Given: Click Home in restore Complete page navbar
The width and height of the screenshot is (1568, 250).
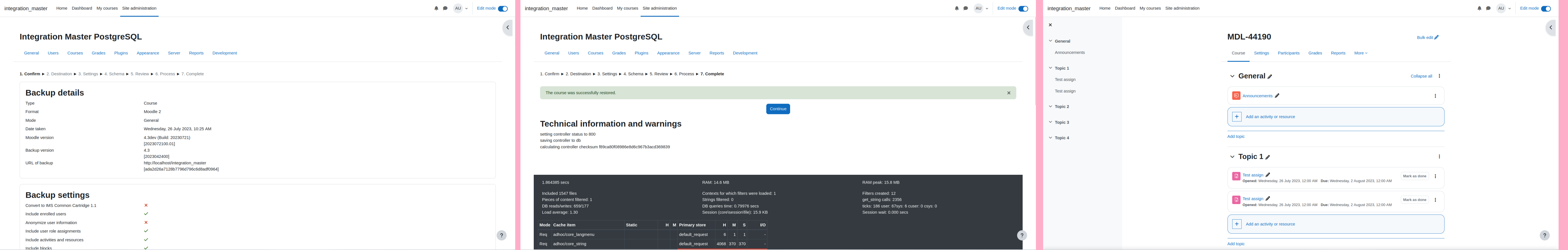Looking at the screenshot, I should coord(582,9).
